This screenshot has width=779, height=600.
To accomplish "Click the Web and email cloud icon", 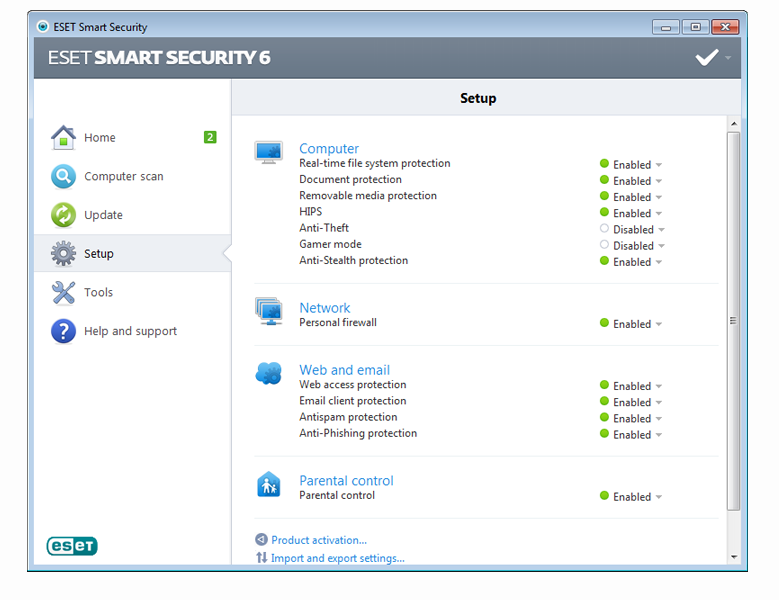I will [x=269, y=373].
